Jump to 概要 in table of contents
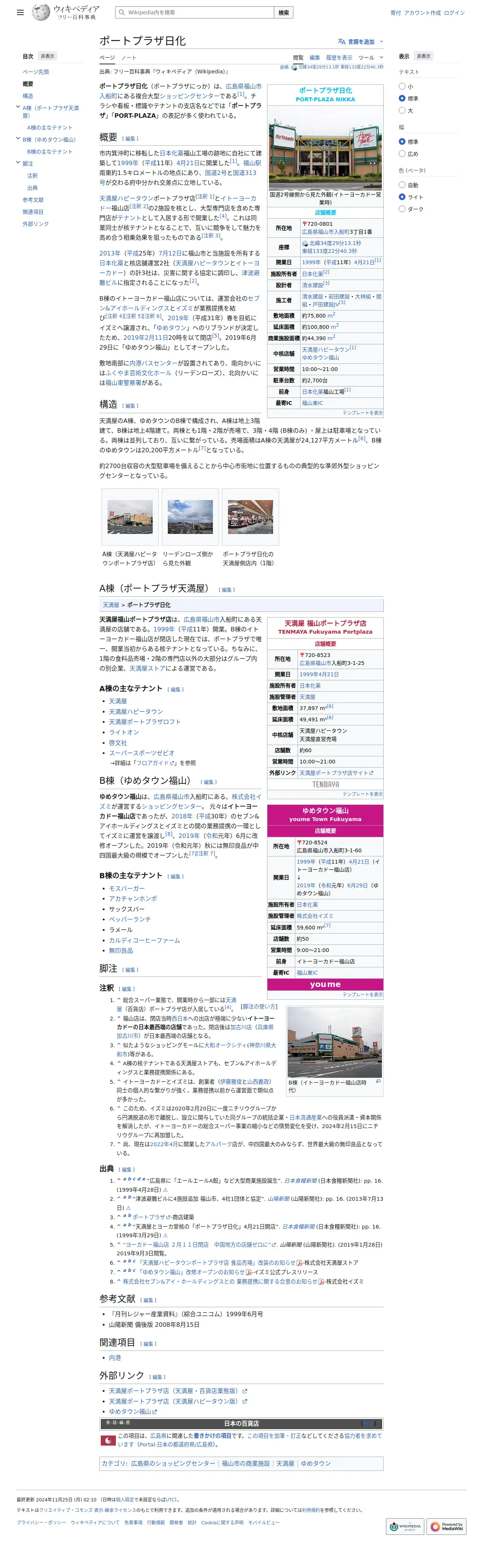This screenshot has height=1568, width=483. tap(28, 84)
